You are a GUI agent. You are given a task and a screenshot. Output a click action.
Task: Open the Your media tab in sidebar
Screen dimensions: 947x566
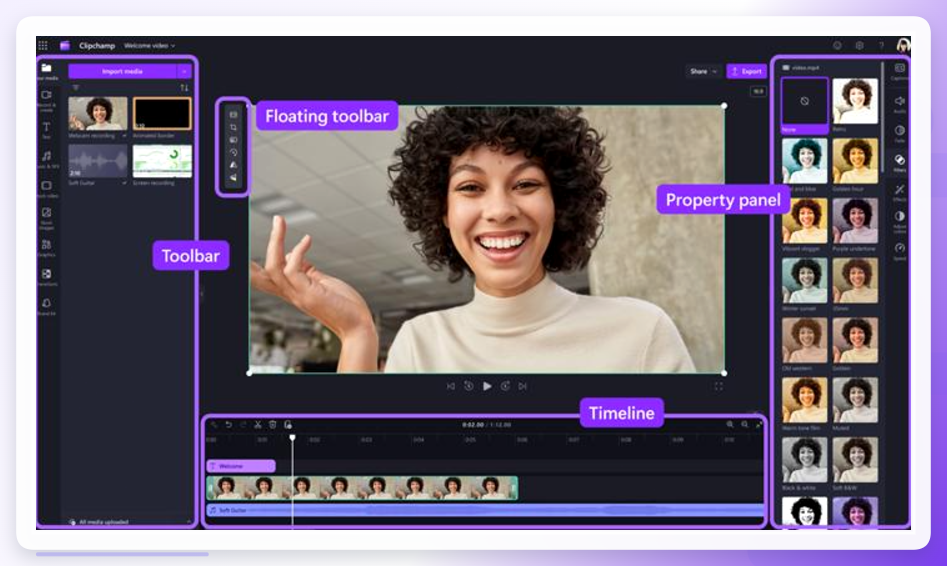pos(47,71)
